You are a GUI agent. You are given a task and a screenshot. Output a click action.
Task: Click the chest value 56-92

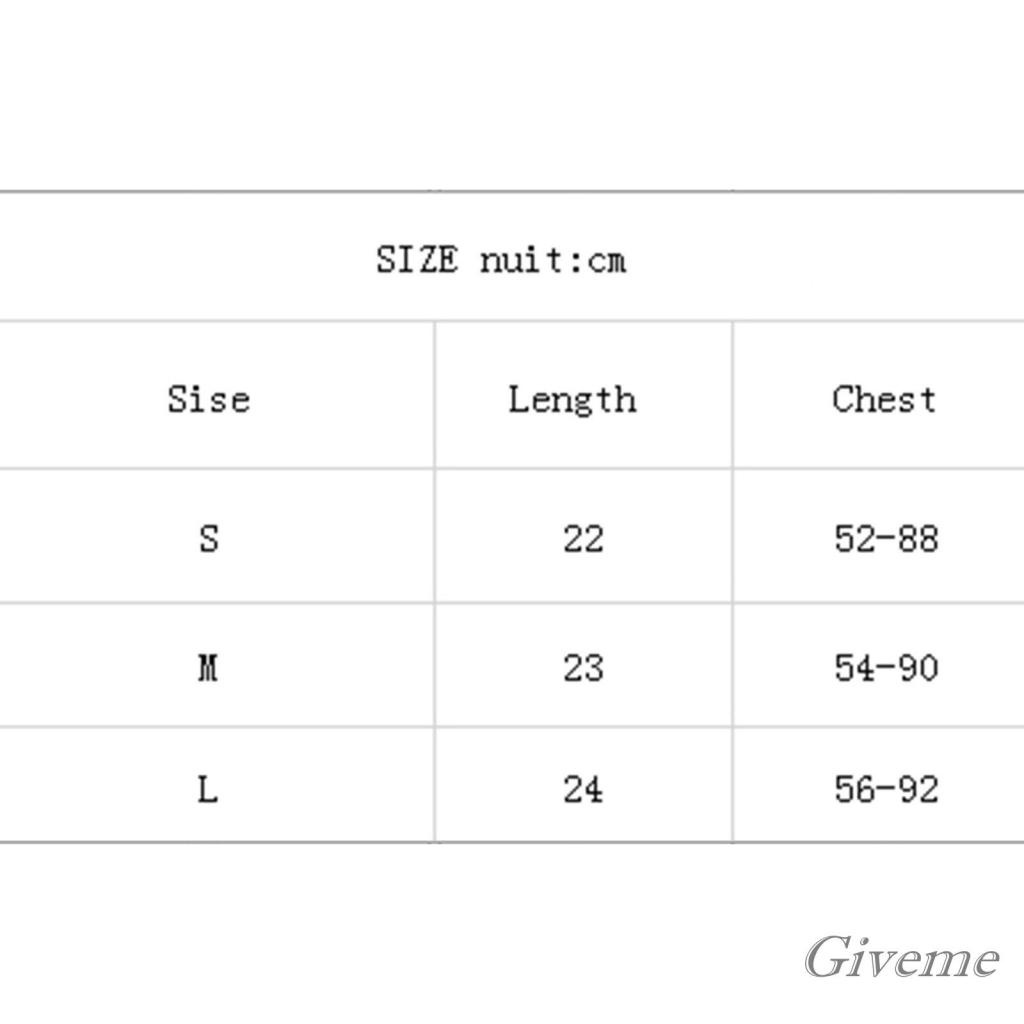(886, 790)
